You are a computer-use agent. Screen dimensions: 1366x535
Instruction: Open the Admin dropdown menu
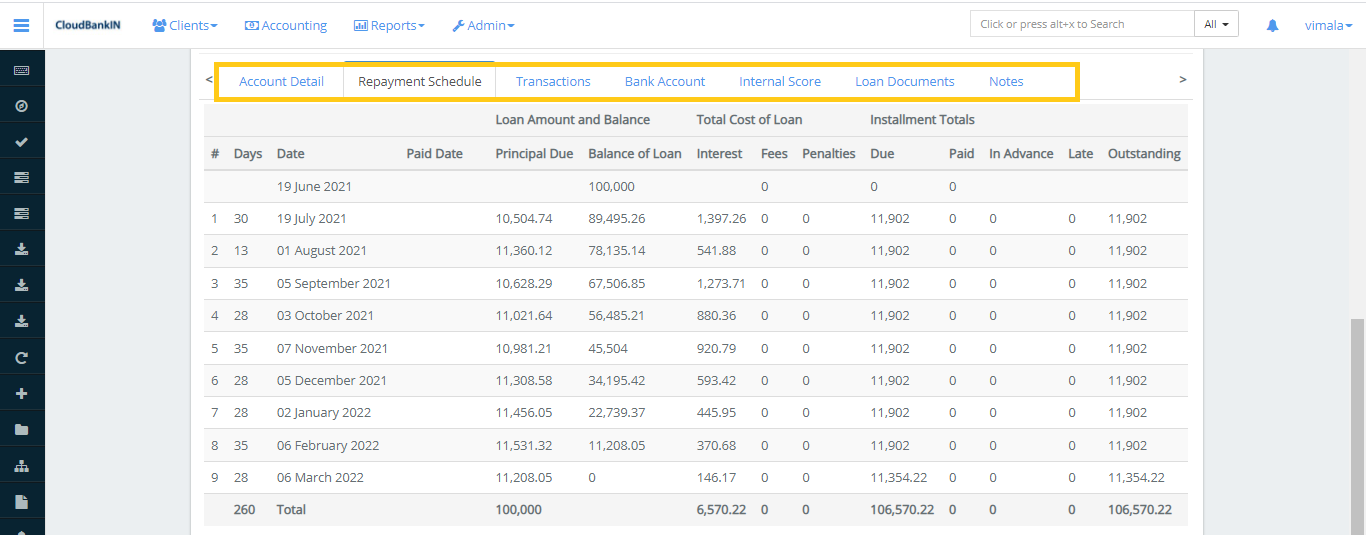click(484, 25)
